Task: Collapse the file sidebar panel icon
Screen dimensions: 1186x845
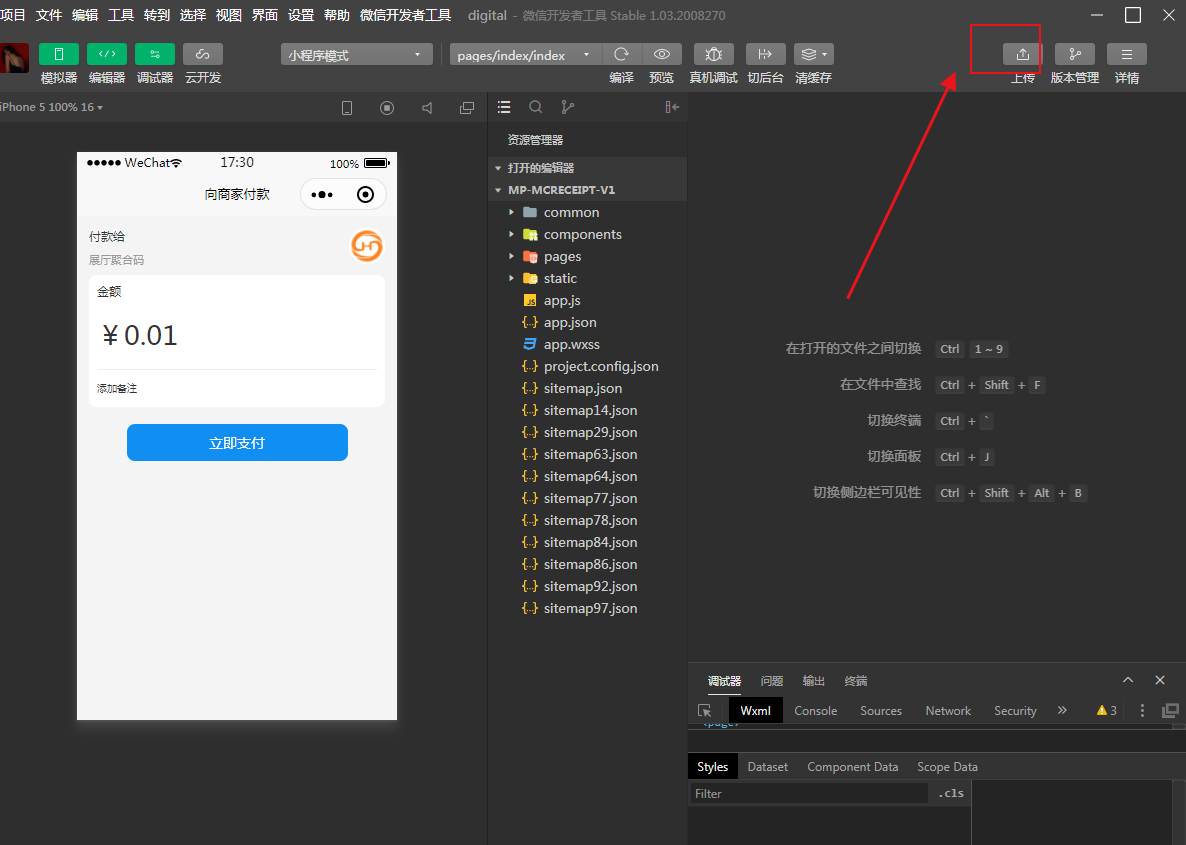Action: (672, 107)
